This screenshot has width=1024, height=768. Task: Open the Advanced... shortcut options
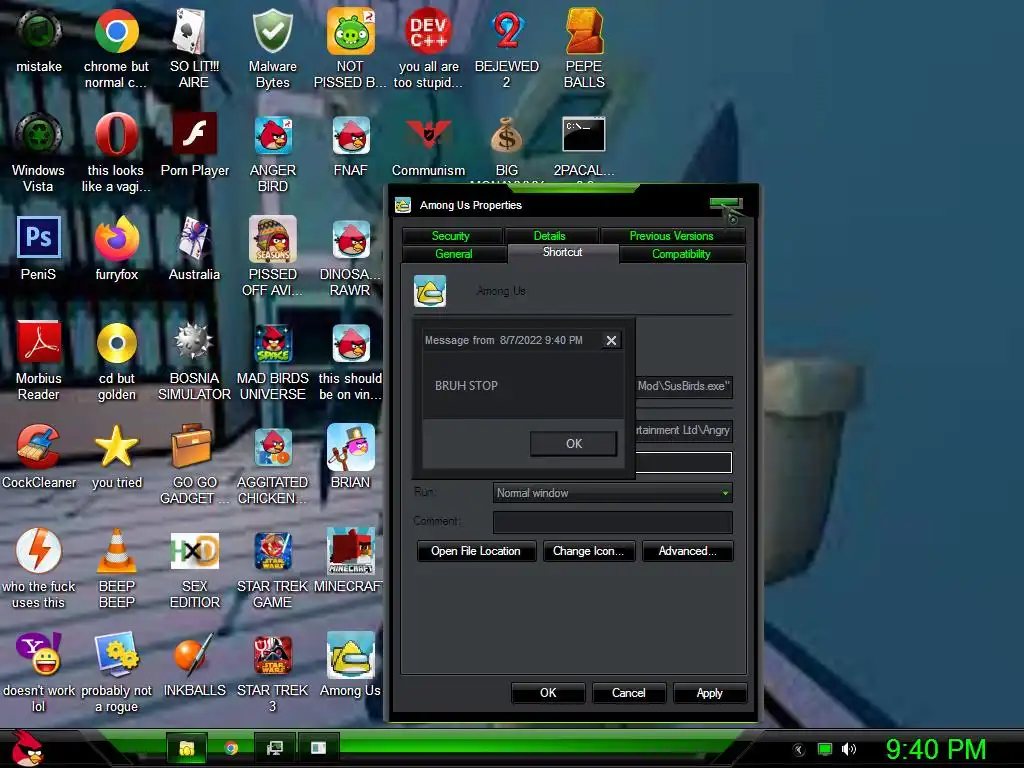(688, 551)
